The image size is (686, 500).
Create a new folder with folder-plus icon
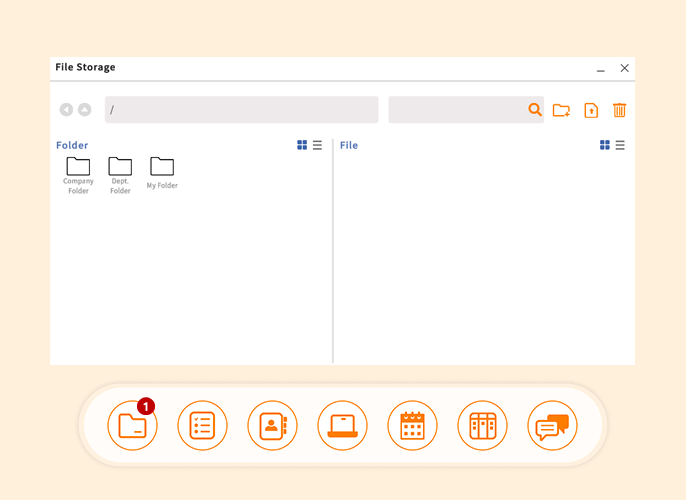(x=561, y=110)
